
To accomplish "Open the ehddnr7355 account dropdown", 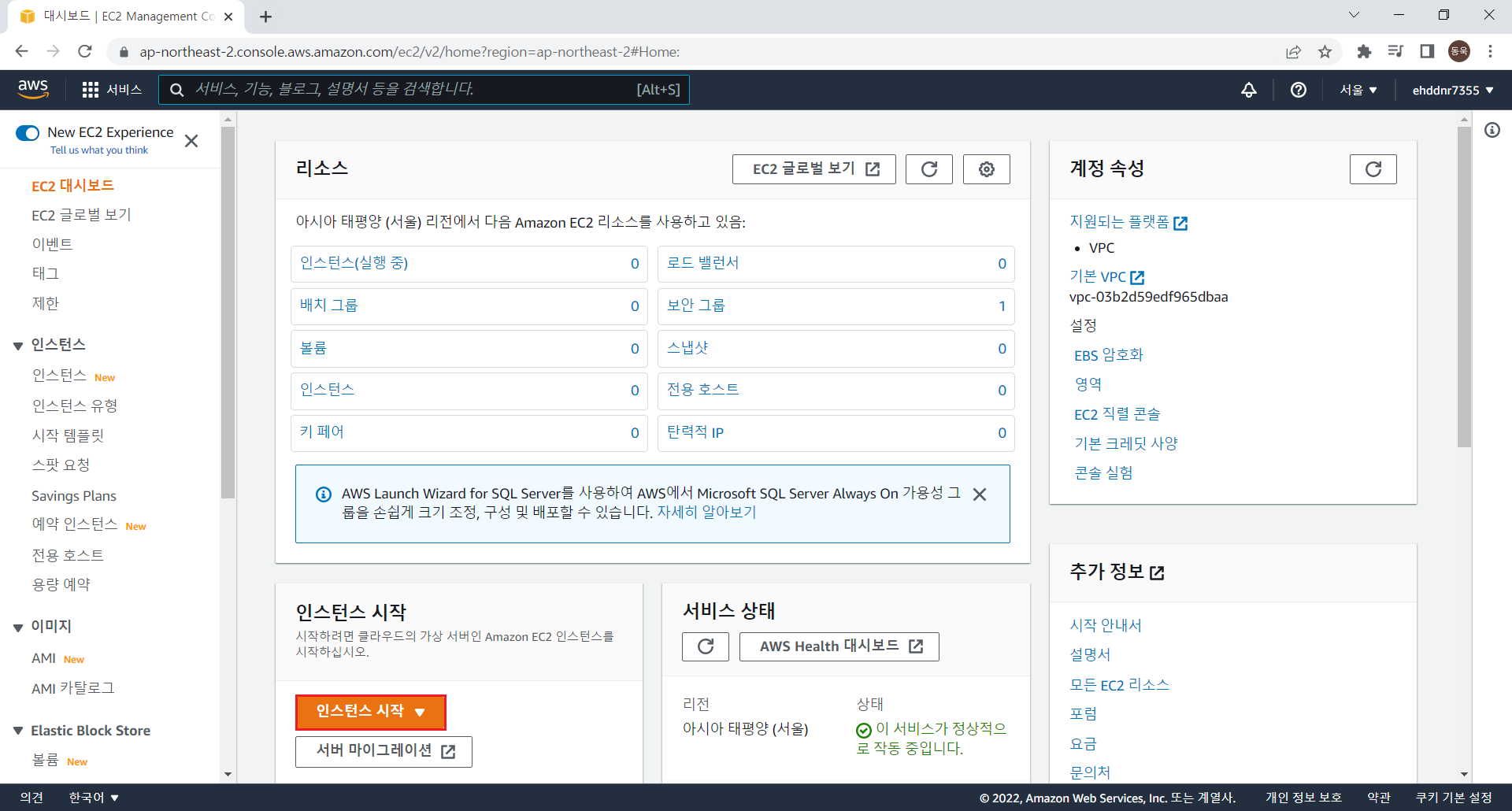I will pos(1452,90).
